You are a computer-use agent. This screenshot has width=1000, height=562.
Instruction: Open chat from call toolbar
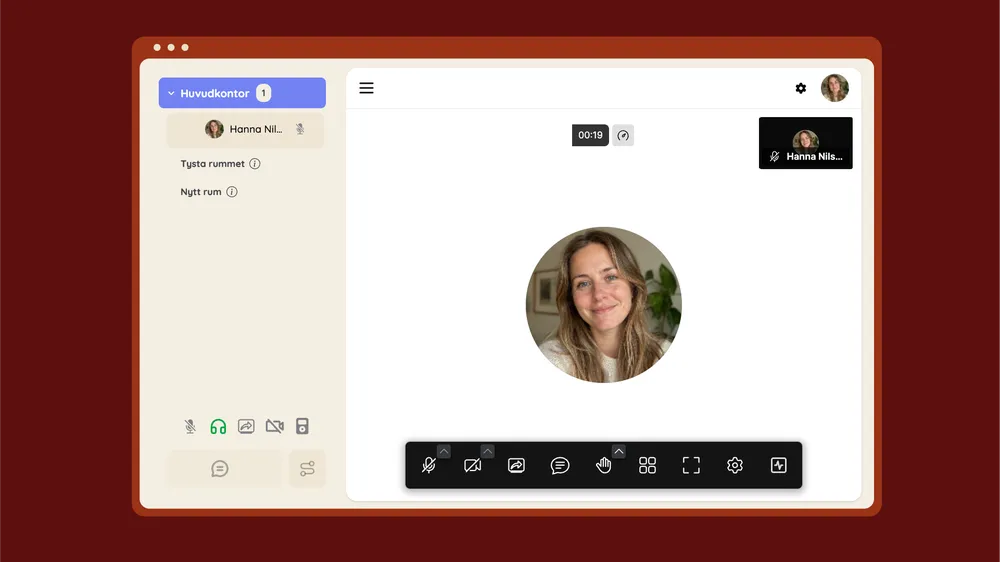point(560,465)
